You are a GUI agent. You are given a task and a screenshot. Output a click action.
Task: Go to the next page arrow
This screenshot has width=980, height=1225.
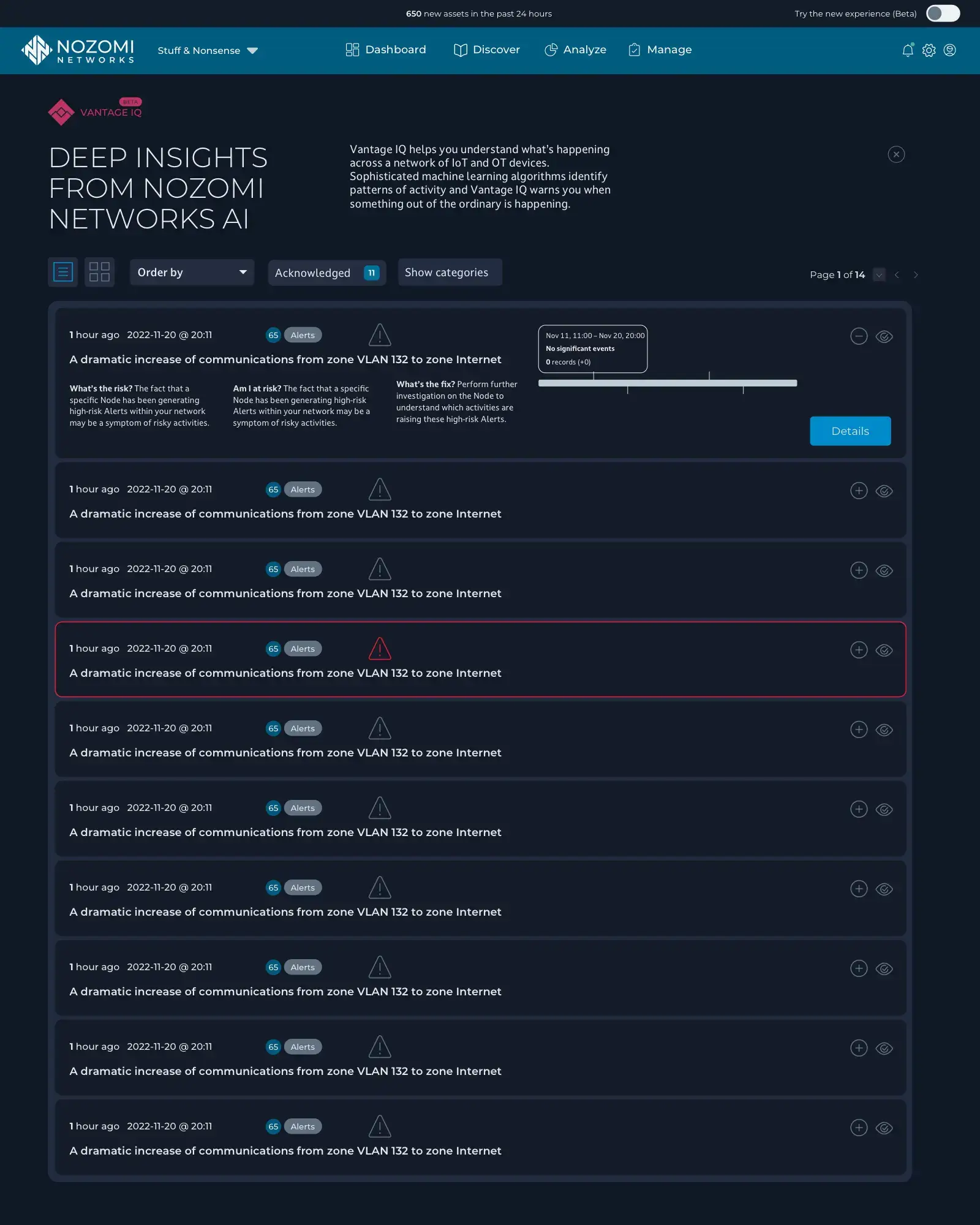tap(916, 275)
